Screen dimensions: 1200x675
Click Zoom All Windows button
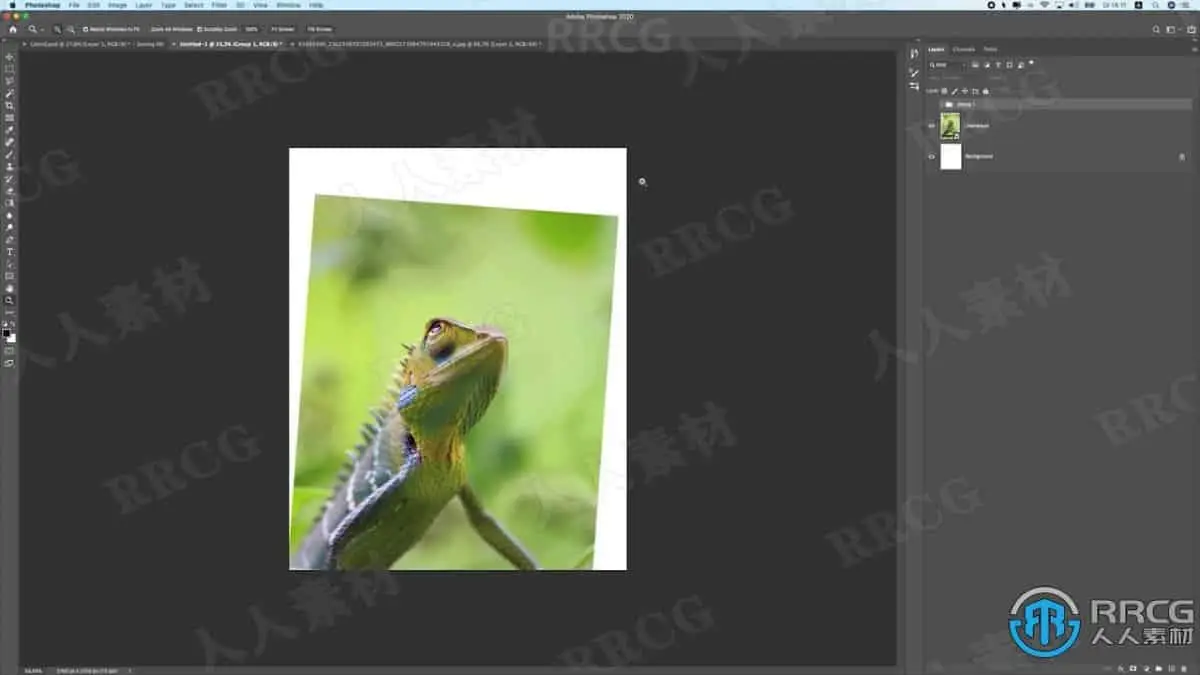coord(171,29)
